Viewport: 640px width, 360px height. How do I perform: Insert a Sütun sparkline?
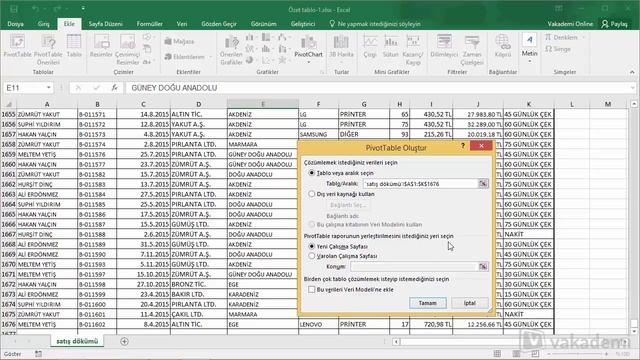[391, 46]
